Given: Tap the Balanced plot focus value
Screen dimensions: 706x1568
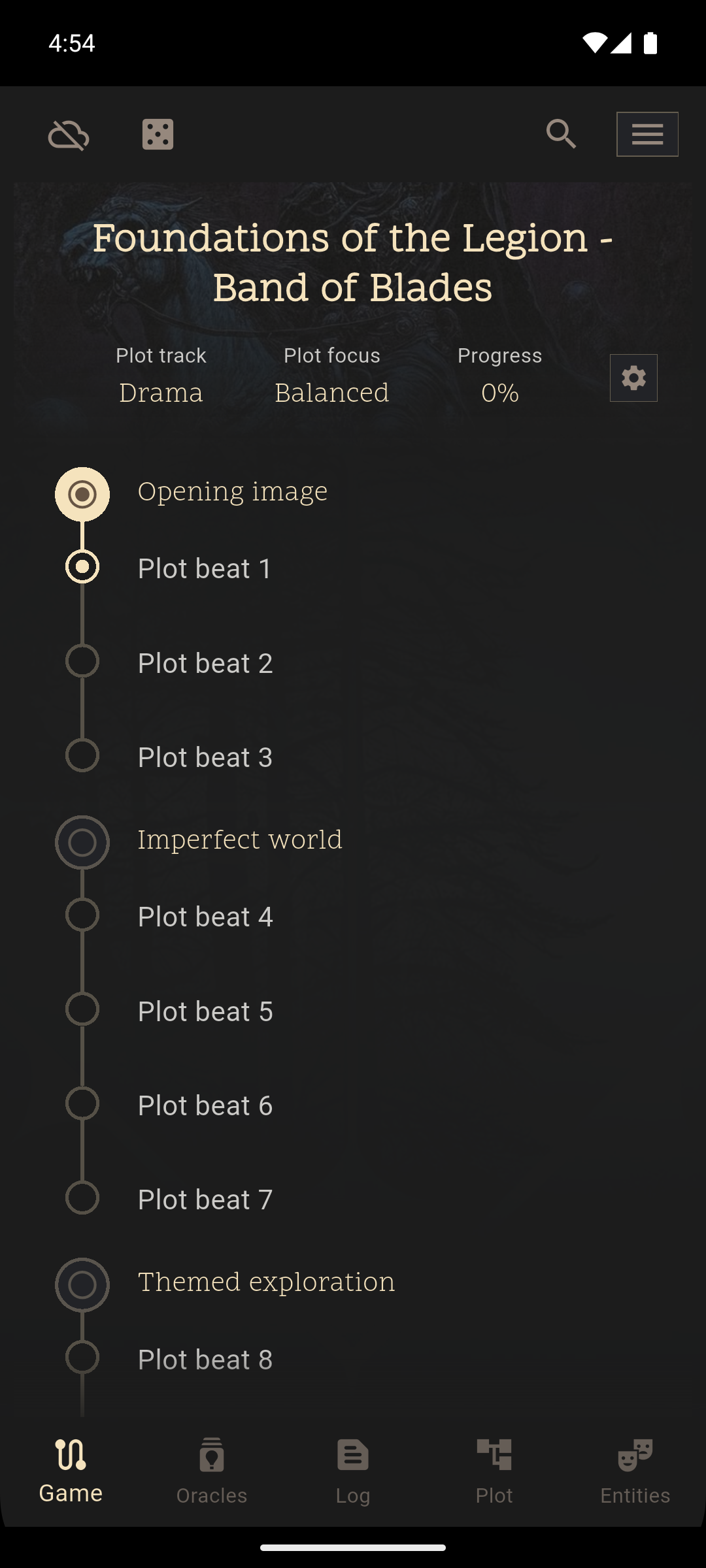Looking at the screenshot, I should [x=331, y=393].
